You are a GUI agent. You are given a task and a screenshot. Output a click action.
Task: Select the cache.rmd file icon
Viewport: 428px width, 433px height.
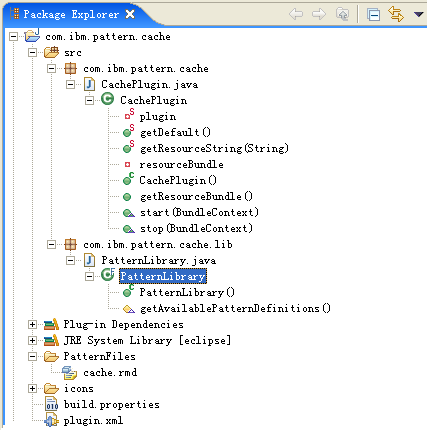click(x=69, y=373)
